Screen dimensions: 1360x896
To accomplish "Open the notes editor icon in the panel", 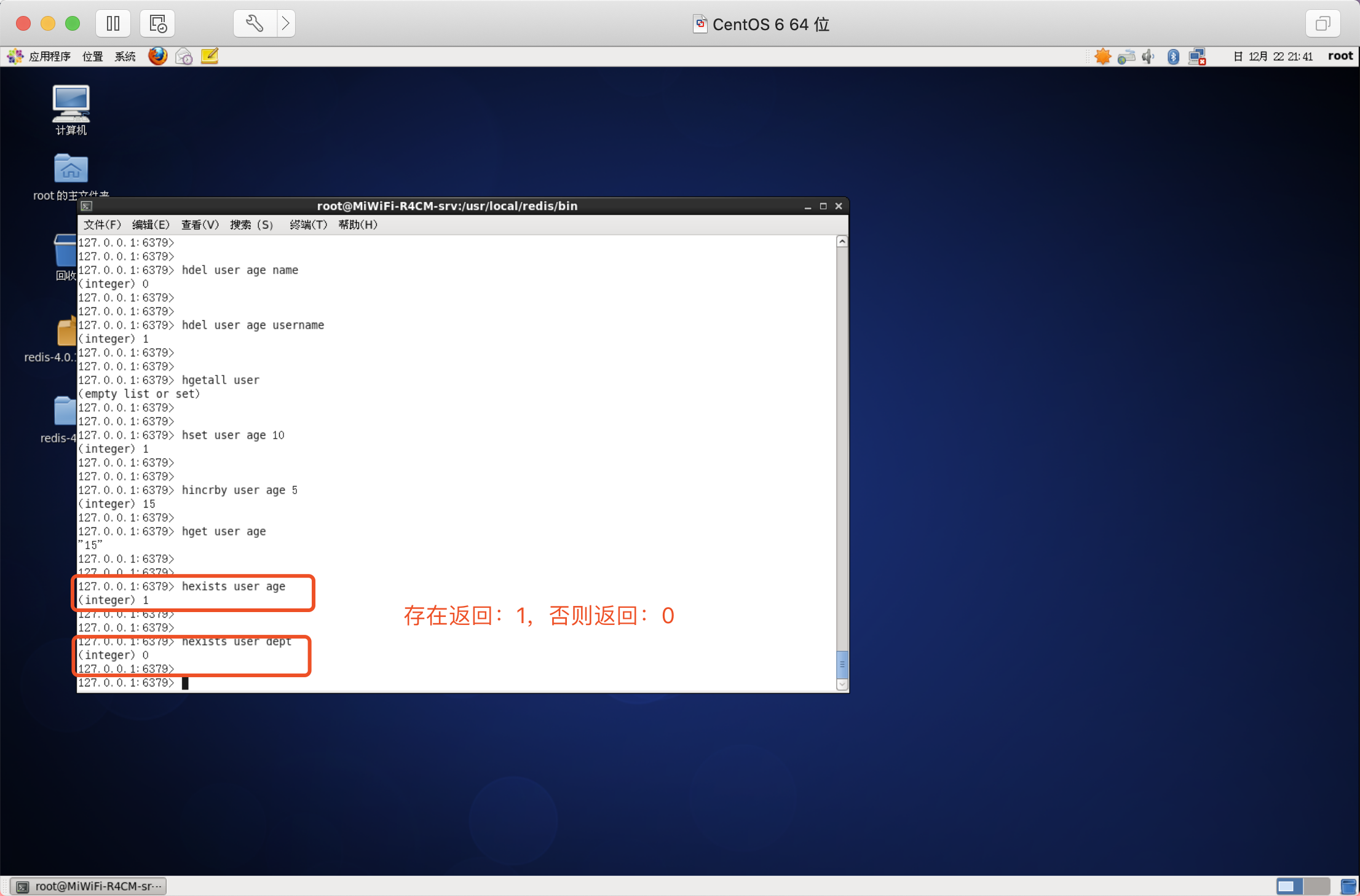I will point(210,57).
